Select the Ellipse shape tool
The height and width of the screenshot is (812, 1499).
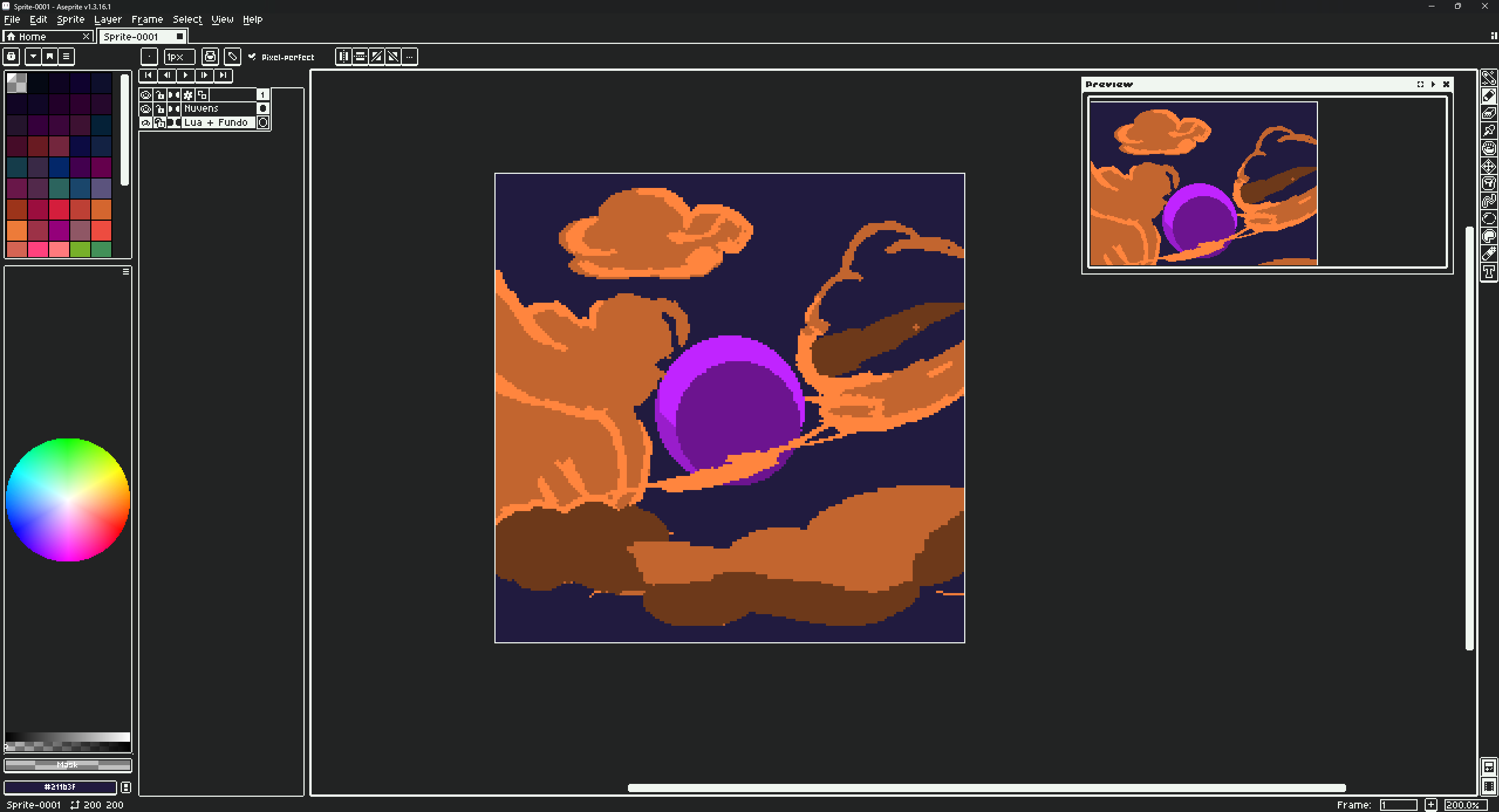(x=1488, y=219)
